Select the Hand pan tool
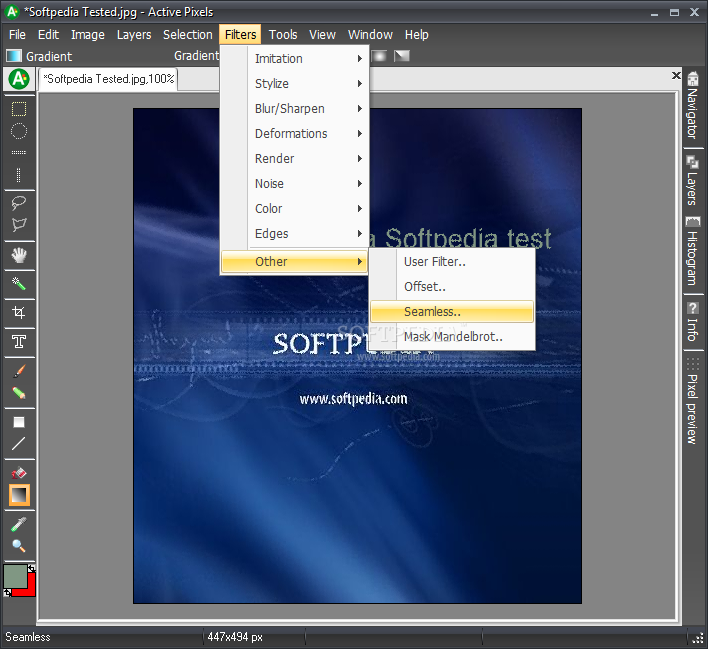The height and width of the screenshot is (649, 708). pyautogui.click(x=19, y=255)
